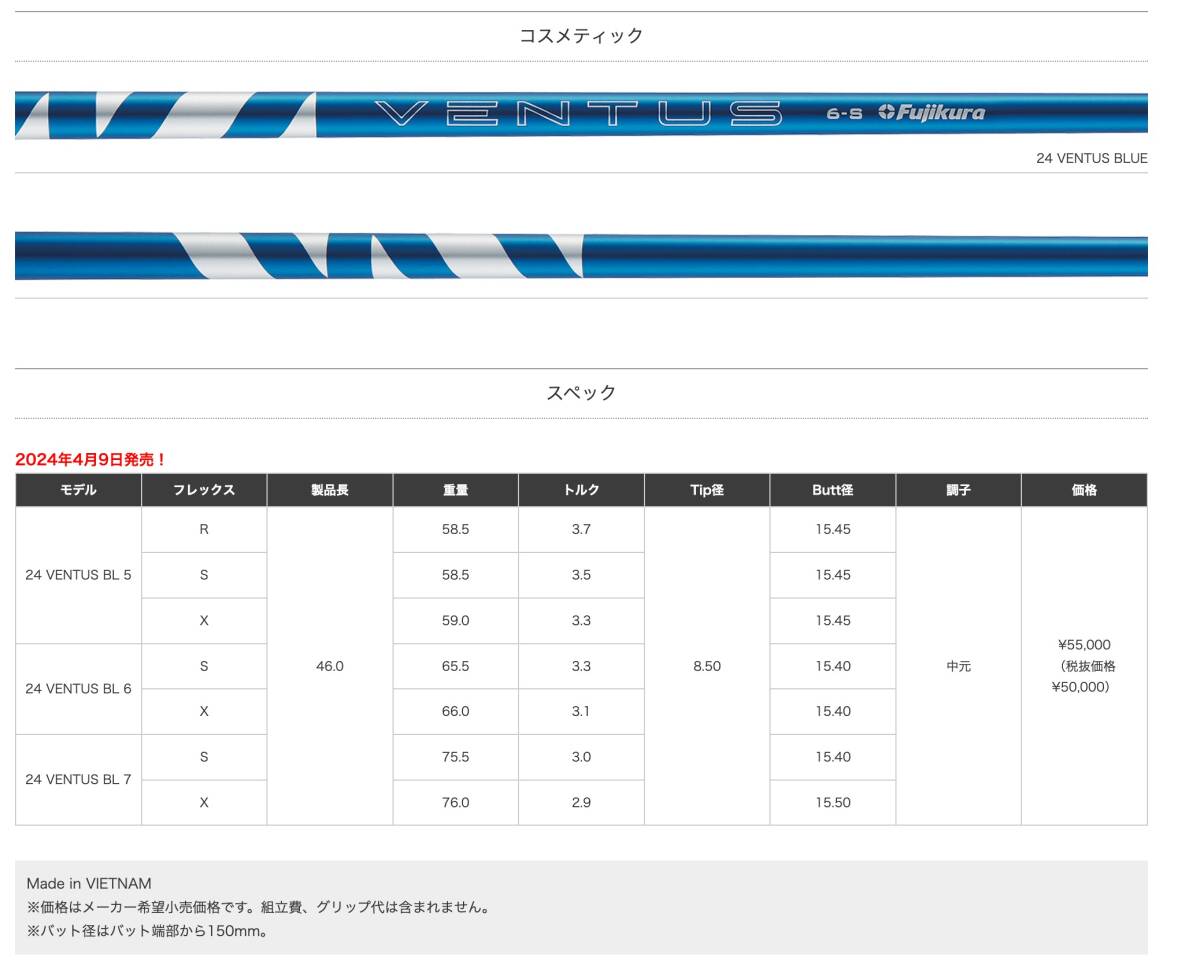
Task: Select the 24 VENTUS BL 6 model cell
Action: click(78, 689)
